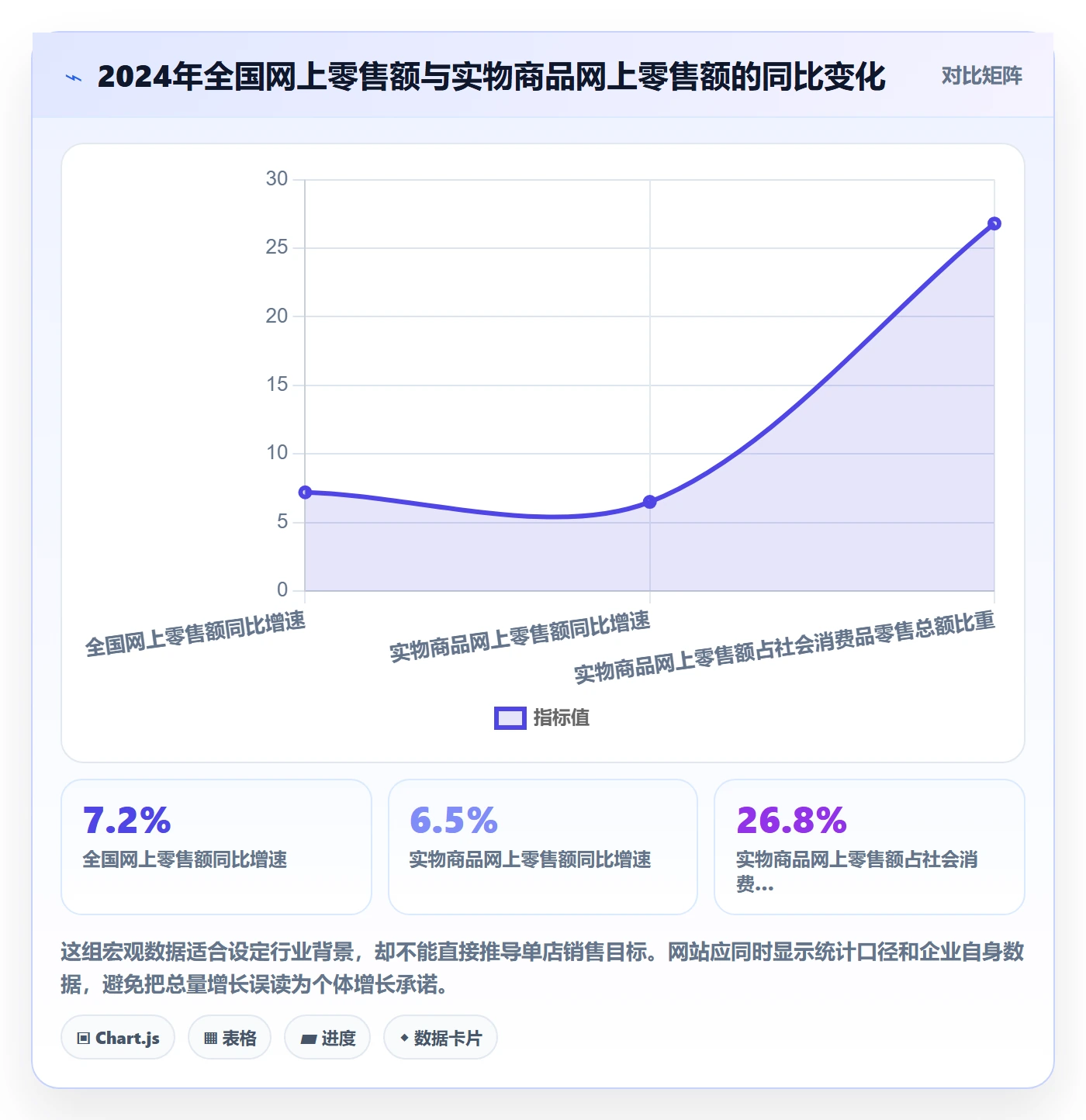Click y-axis value 0
The image size is (1086, 1120).
click(282, 590)
